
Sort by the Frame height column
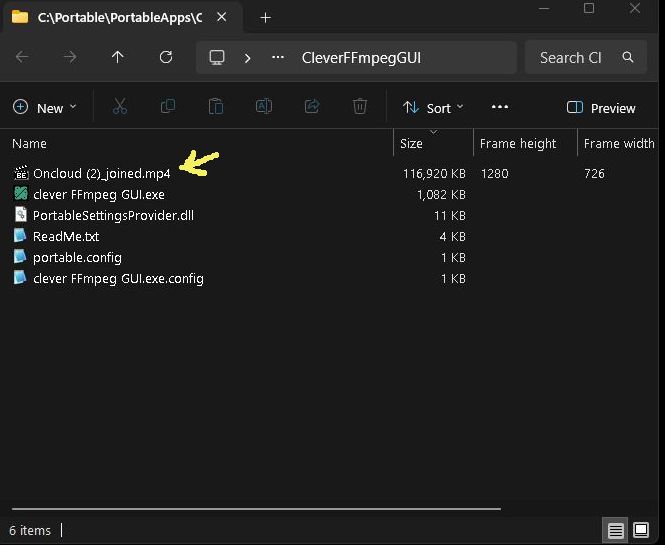(518, 143)
